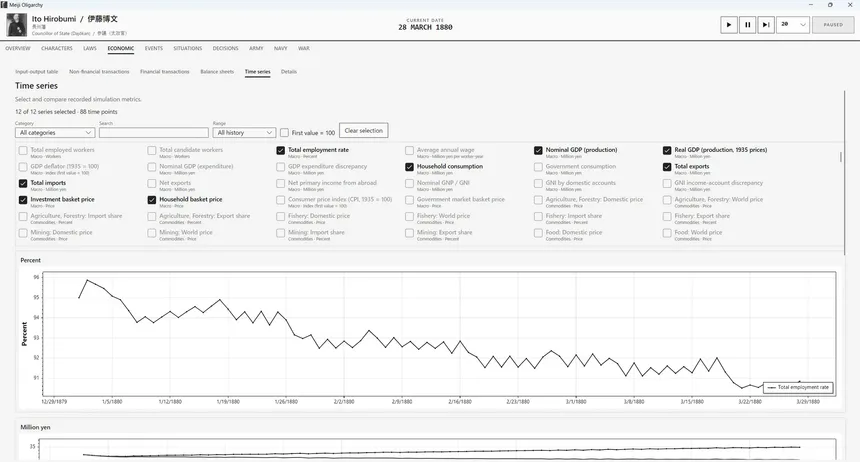Check Net primary income from abroad
This screenshot has height=462, width=860.
[x=280, y=183]
